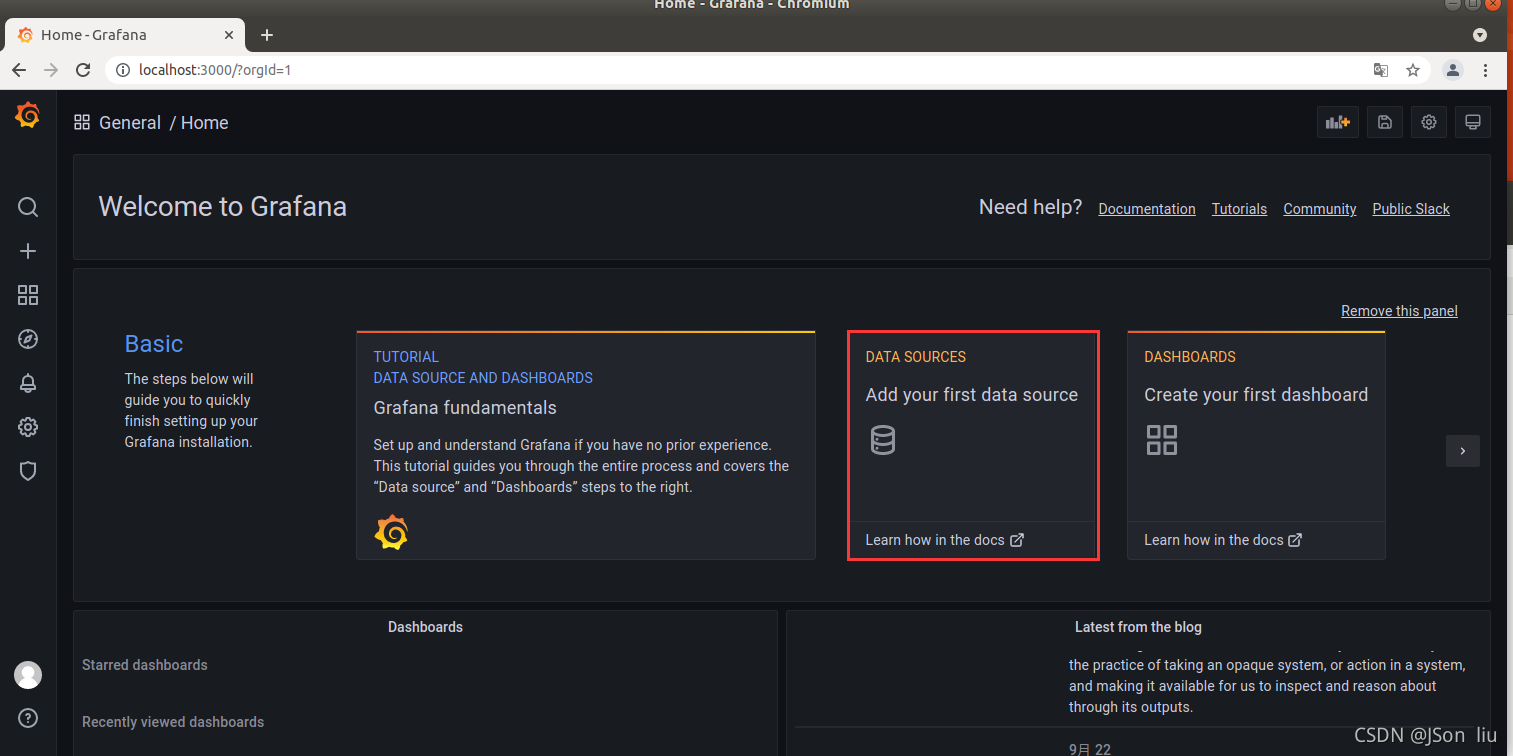
Task: Open the Chromium profile avatar icon
Action: click(1453, 70)
